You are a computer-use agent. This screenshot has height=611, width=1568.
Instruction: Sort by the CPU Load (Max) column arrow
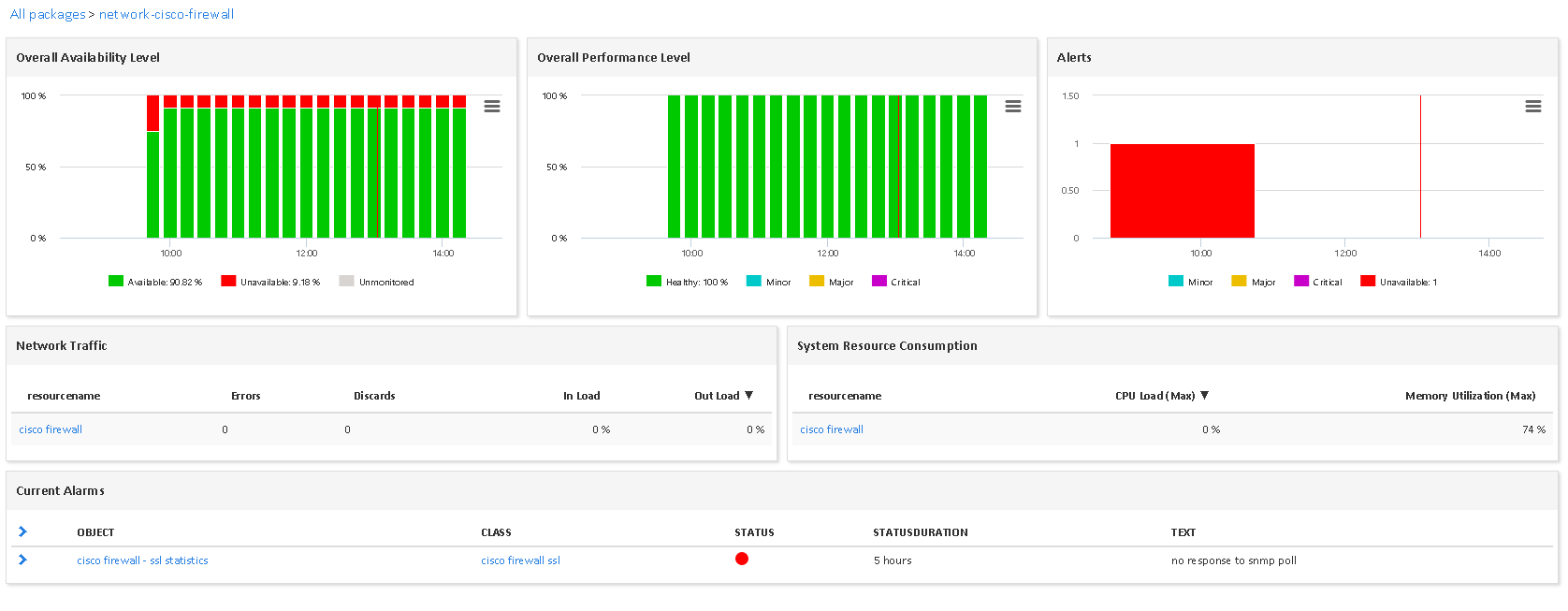click(1204, 396)
